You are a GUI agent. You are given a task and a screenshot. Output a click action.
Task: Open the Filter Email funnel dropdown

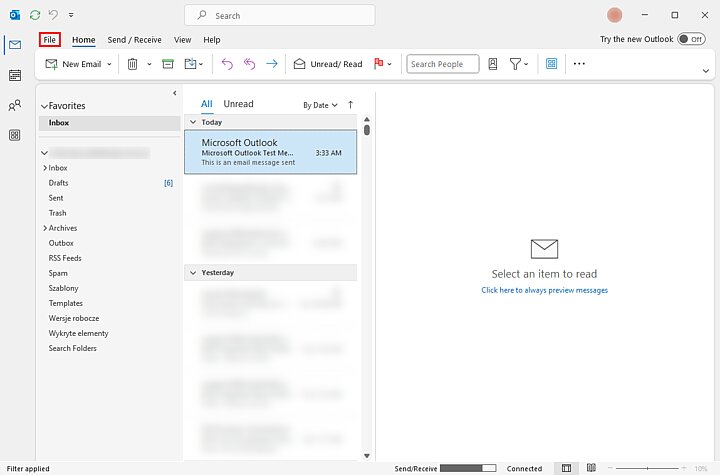point(519,64)
